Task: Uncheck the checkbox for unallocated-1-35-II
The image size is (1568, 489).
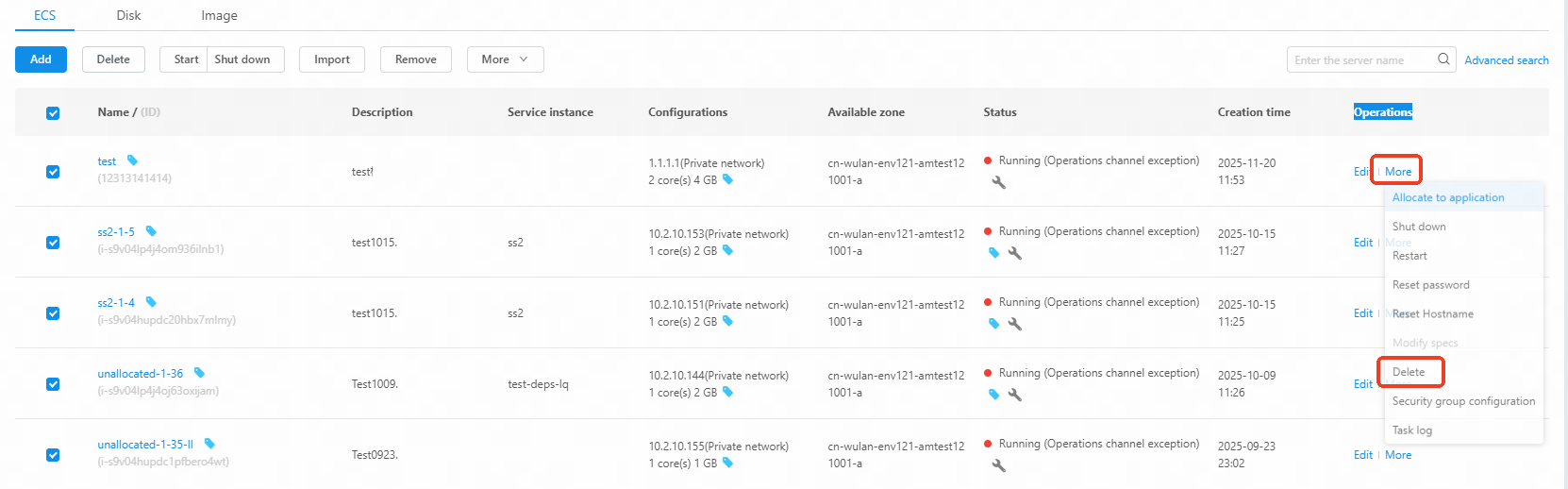Action: click(53, 455)
